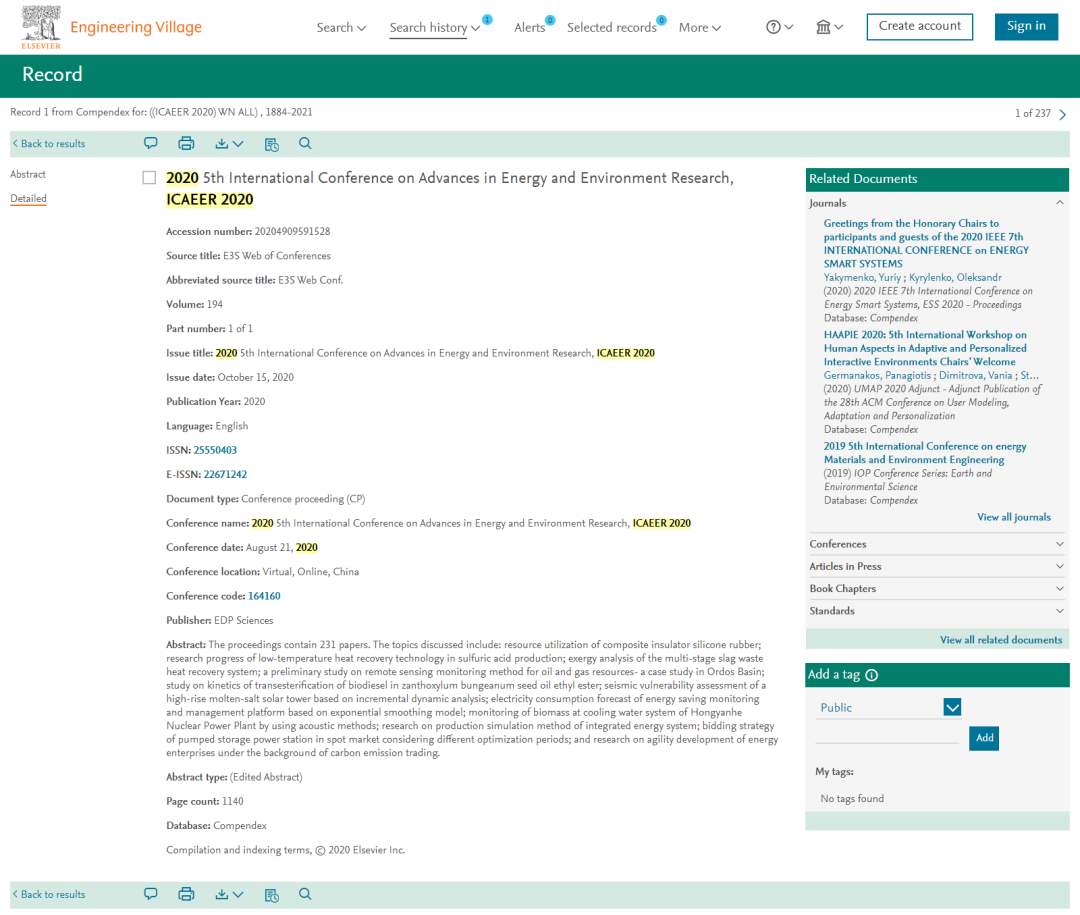1080x915 pixels.
Task: Click View all journals
Action: click(x=1014, y=517)
